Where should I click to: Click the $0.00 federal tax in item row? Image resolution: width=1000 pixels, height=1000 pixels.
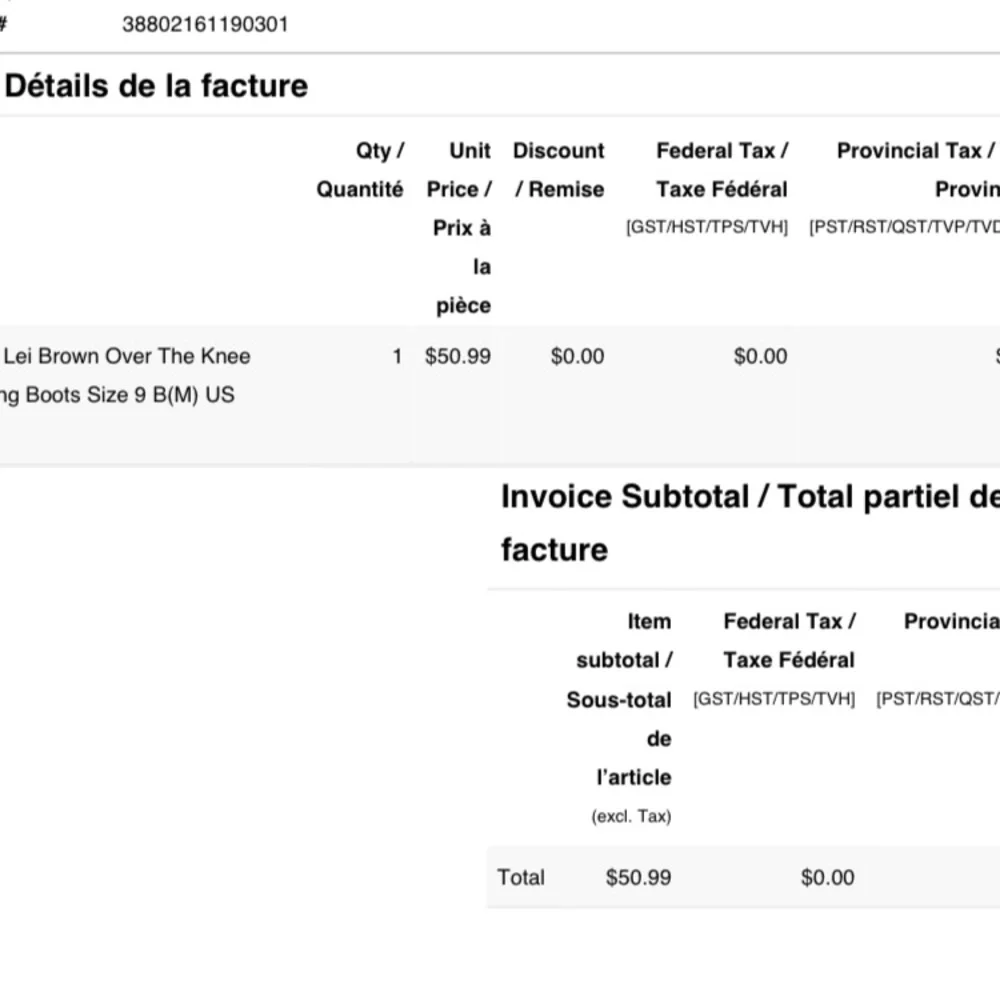click(760, 356)
